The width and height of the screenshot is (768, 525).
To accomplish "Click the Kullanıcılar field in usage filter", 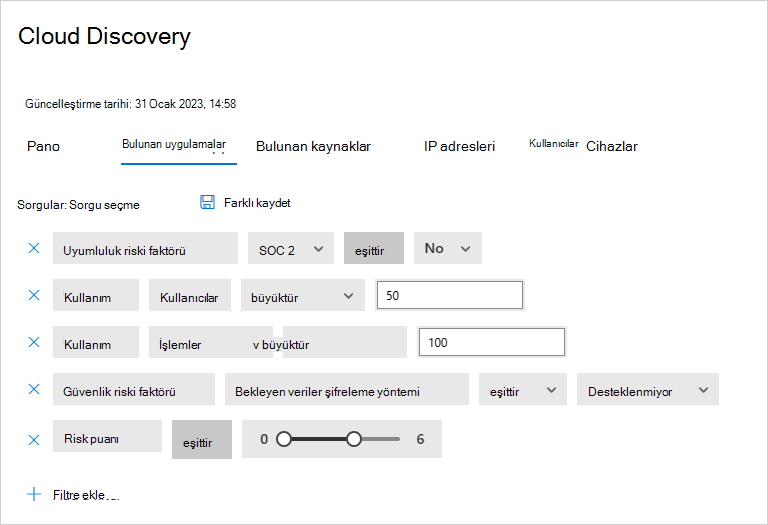I will [190, 295].
